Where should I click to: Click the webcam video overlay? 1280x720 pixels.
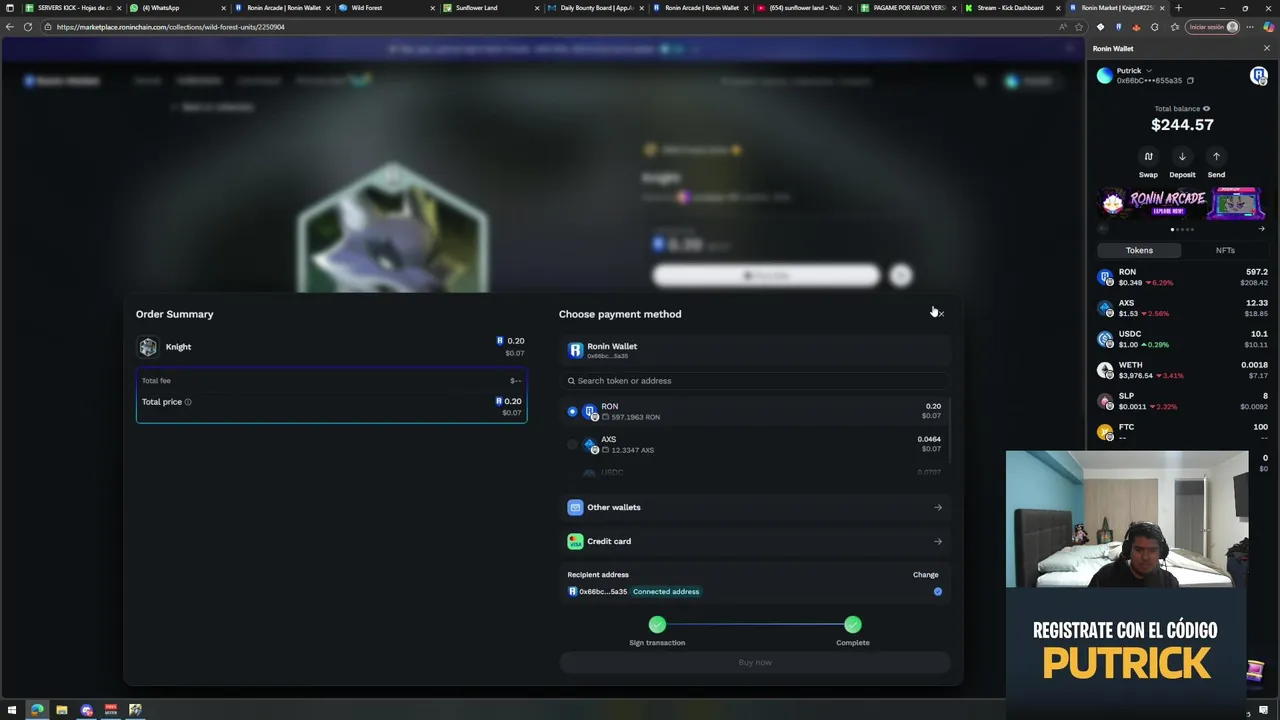click(x=1127, y=519)
